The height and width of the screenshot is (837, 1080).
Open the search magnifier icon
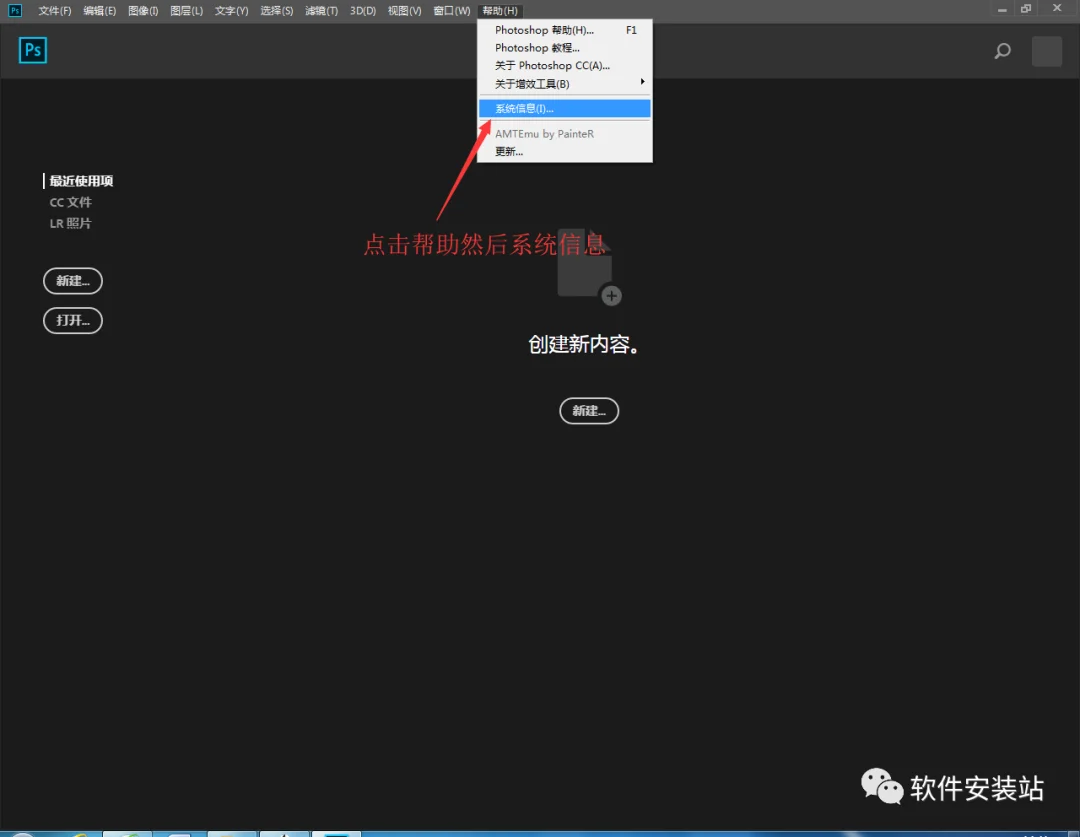1003,51
